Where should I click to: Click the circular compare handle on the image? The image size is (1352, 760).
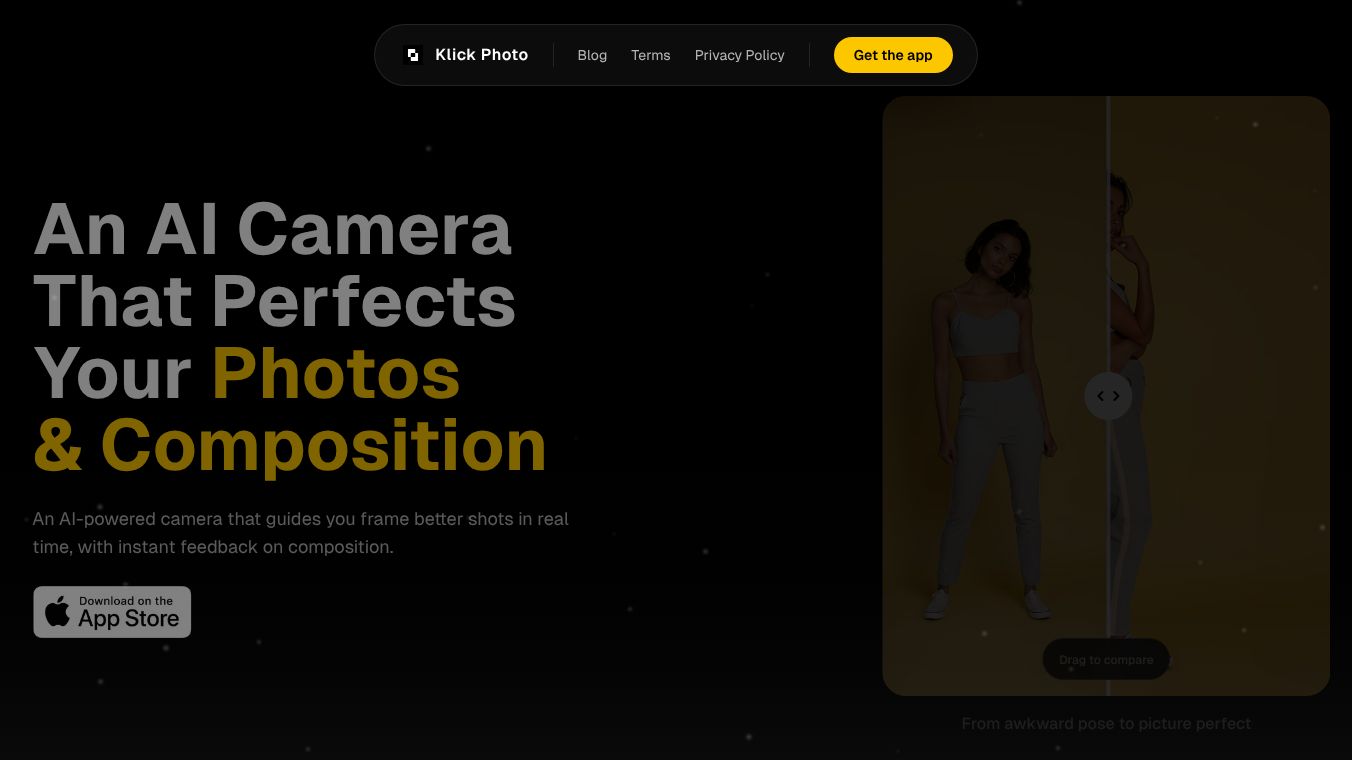[x=1108, y=396]
